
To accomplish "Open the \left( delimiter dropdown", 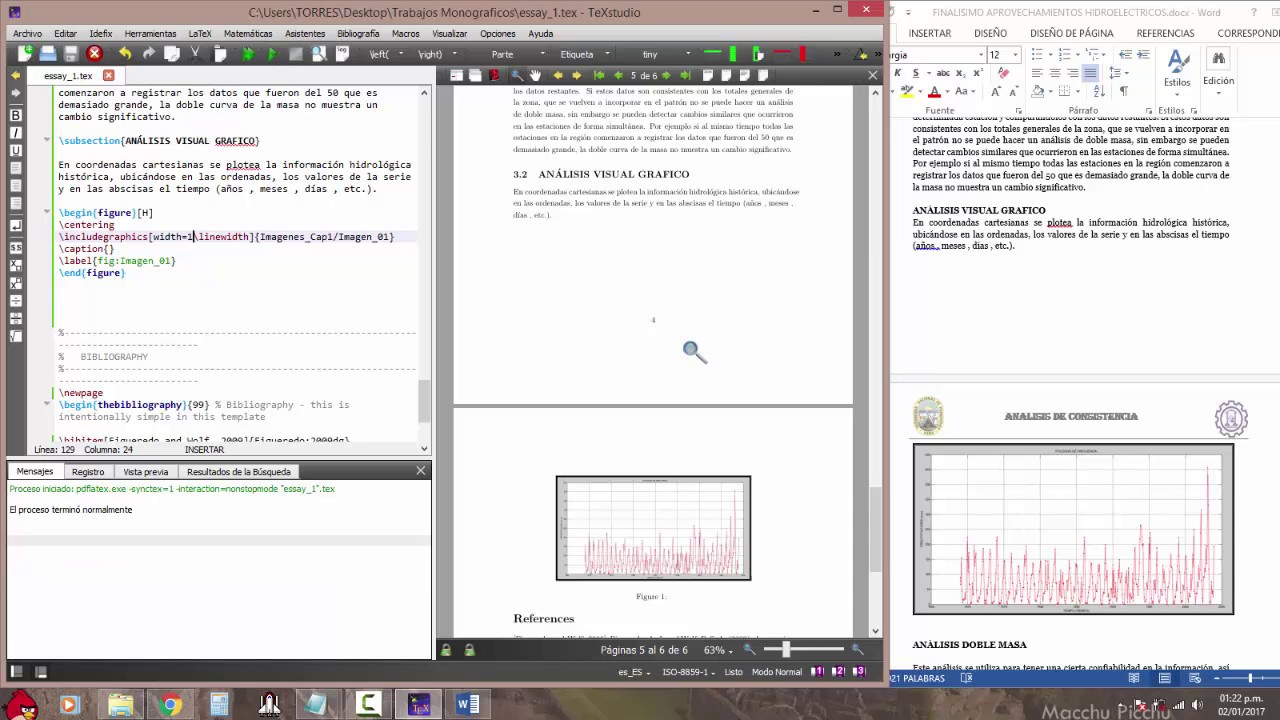I will point(401,54).
